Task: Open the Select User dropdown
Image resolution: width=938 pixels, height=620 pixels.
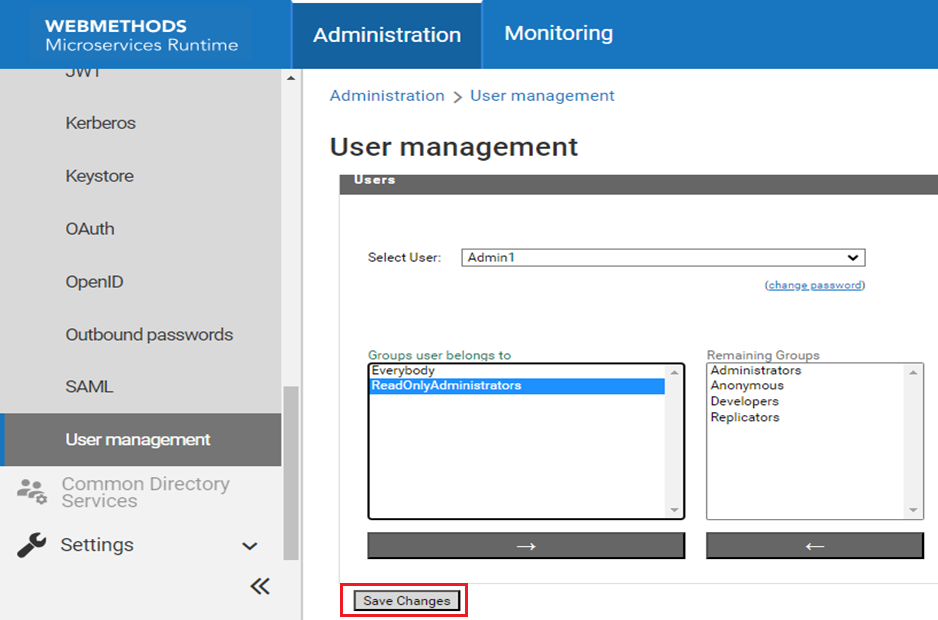Action: [x=662, y=257]
